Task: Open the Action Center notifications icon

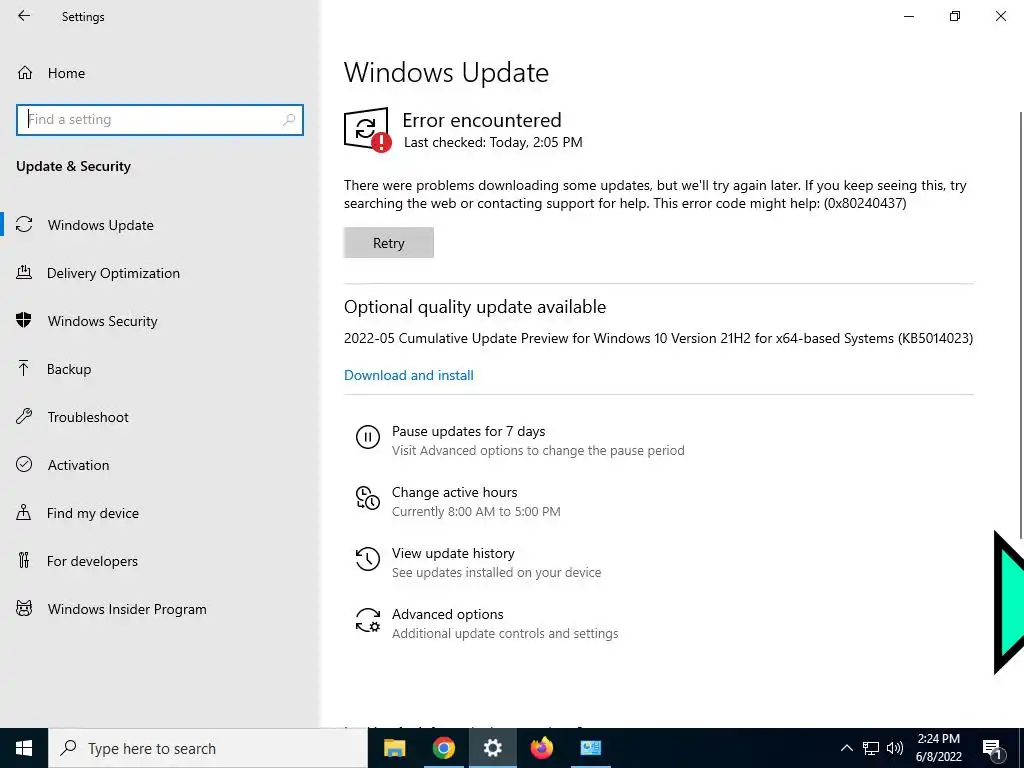Action: click(993, 748)
